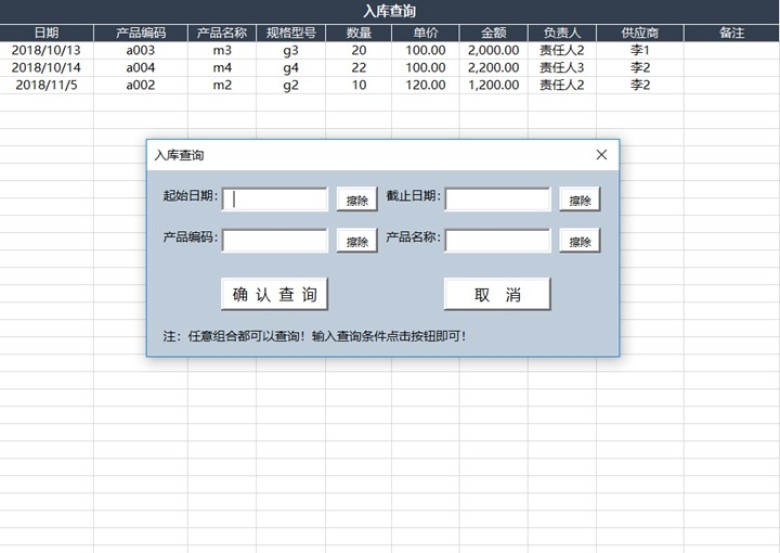Click the 截止日期 input field
The image size is (780, 553).
pos(497,199)
